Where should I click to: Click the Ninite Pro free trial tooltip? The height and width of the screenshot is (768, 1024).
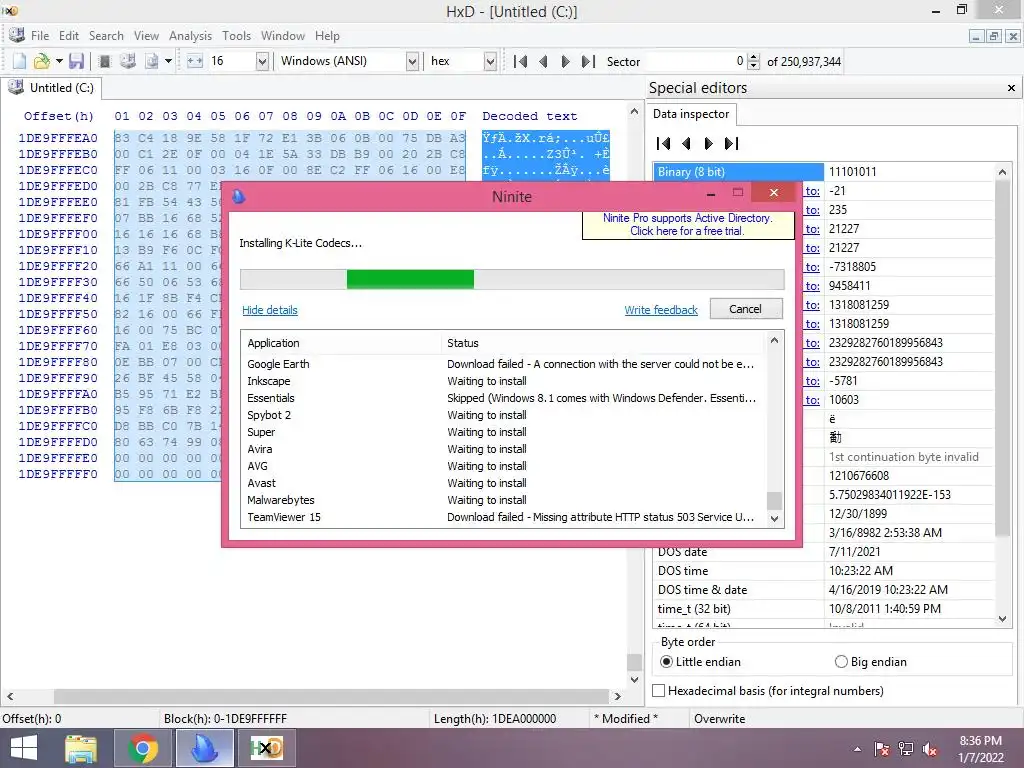coord(688,225)
